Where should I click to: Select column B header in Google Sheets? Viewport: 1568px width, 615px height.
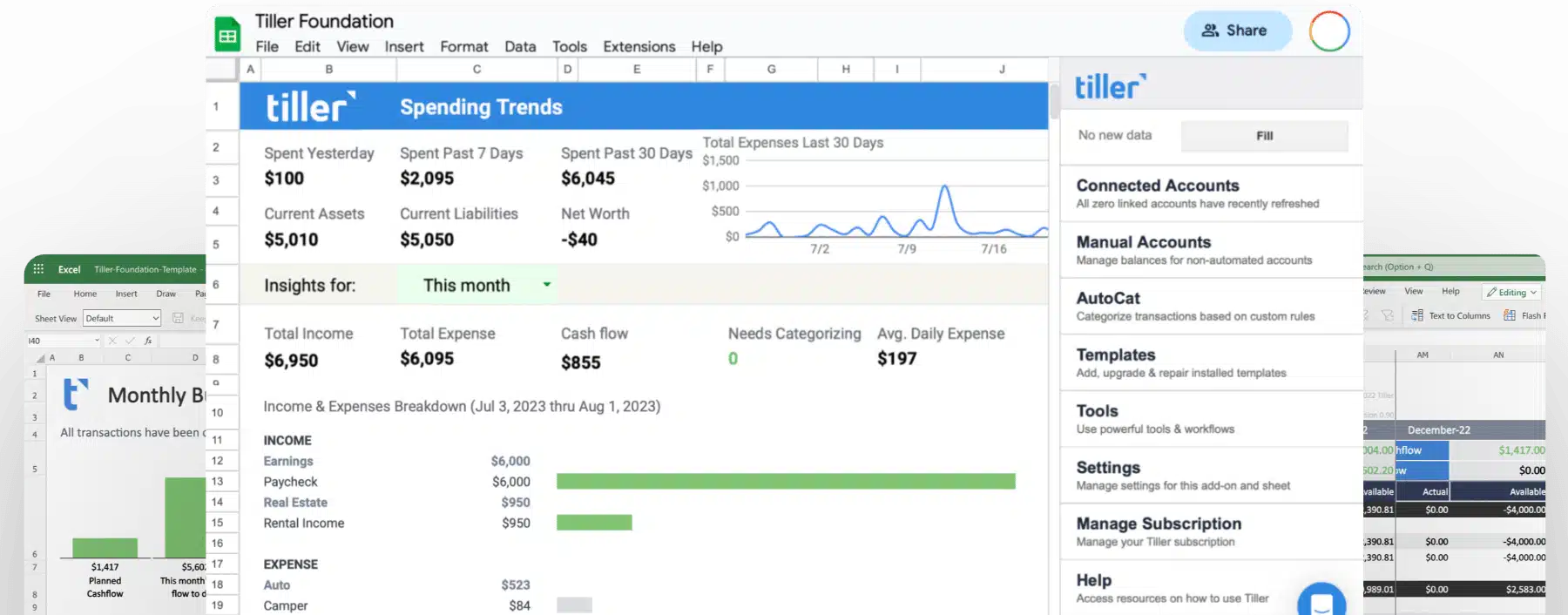click(329, 69)
